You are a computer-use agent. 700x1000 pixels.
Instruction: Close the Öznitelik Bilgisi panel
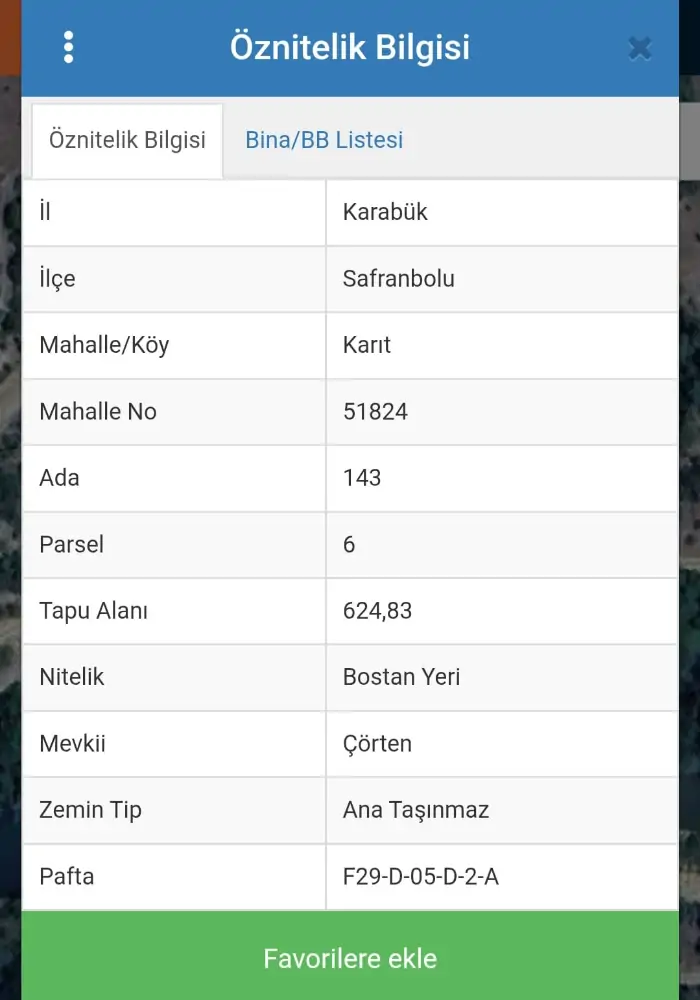pos(640,48)
